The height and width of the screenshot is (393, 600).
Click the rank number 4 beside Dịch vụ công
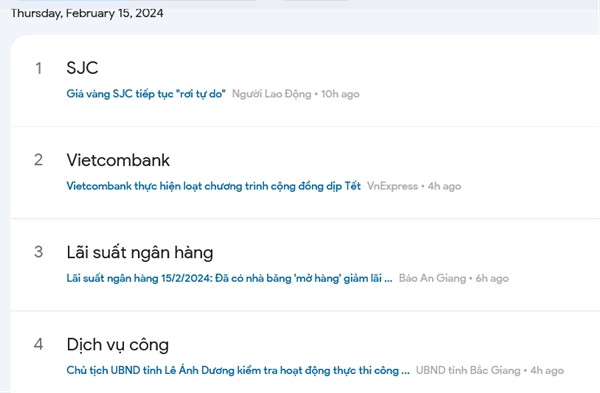click(x=39, y=344)
